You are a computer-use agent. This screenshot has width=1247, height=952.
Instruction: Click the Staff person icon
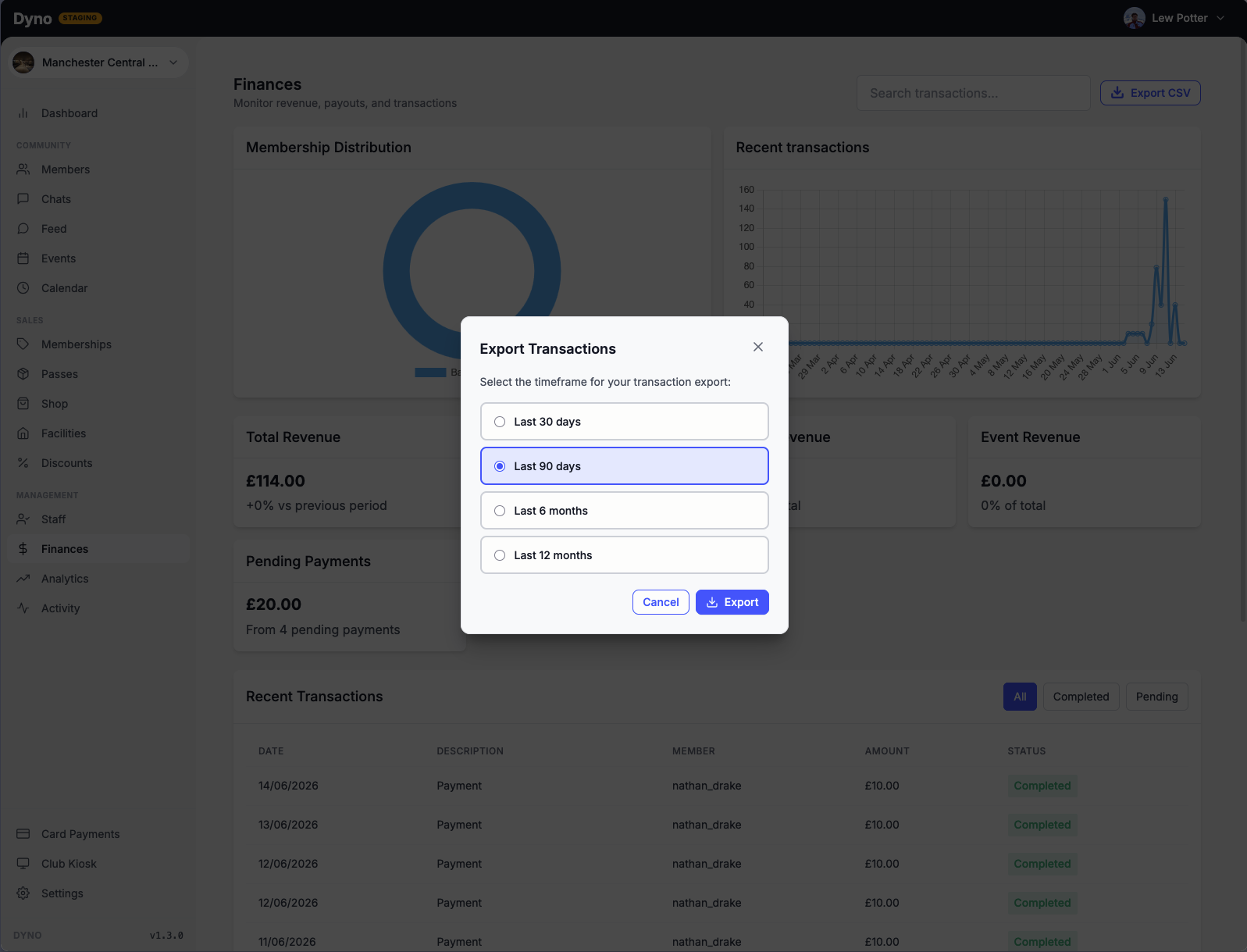point(23,519)
